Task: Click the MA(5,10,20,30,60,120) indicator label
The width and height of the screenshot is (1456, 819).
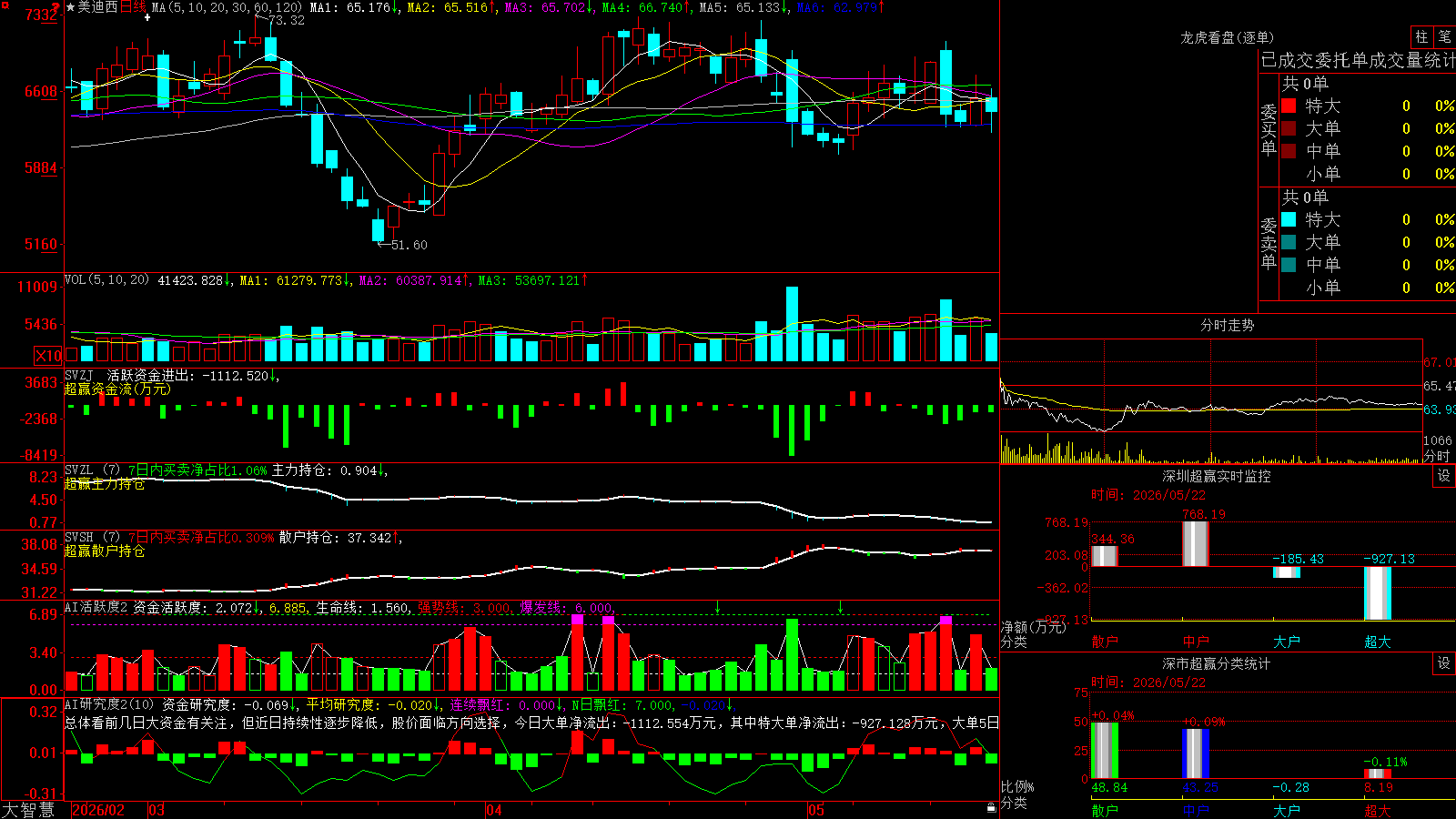Action: (227, 7)
